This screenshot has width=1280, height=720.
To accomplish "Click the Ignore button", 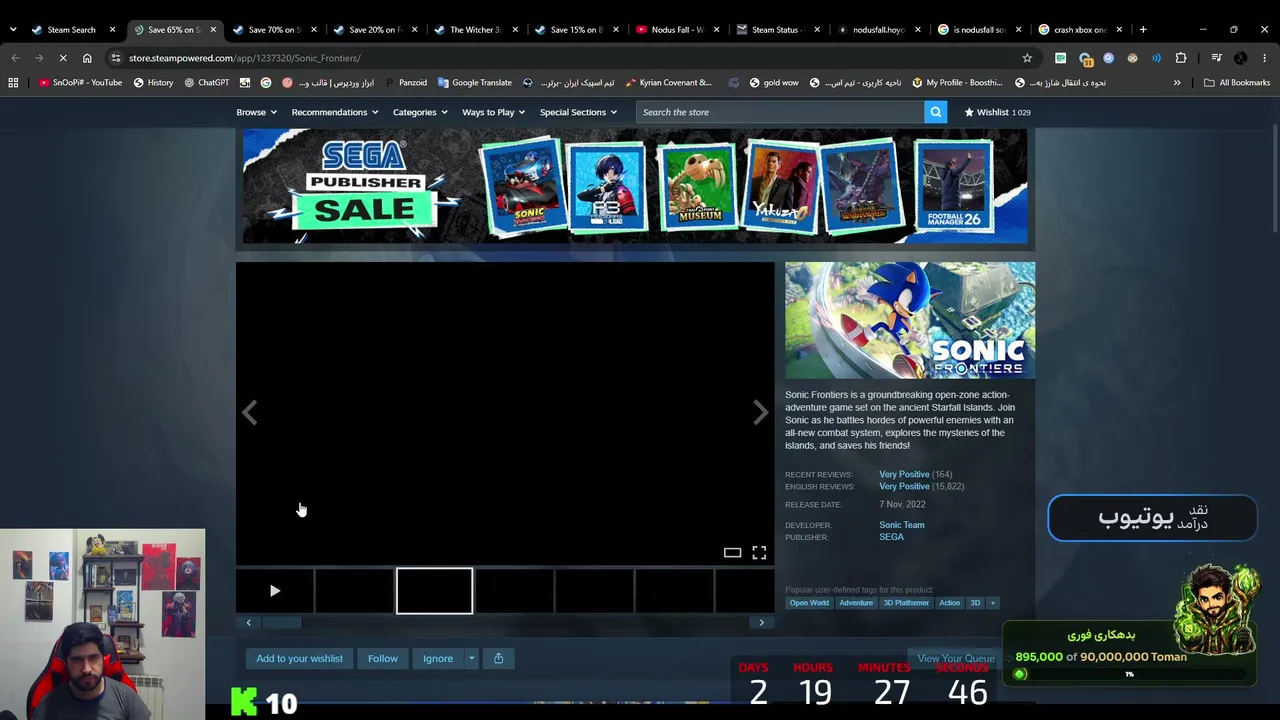I will pos(438,658).
